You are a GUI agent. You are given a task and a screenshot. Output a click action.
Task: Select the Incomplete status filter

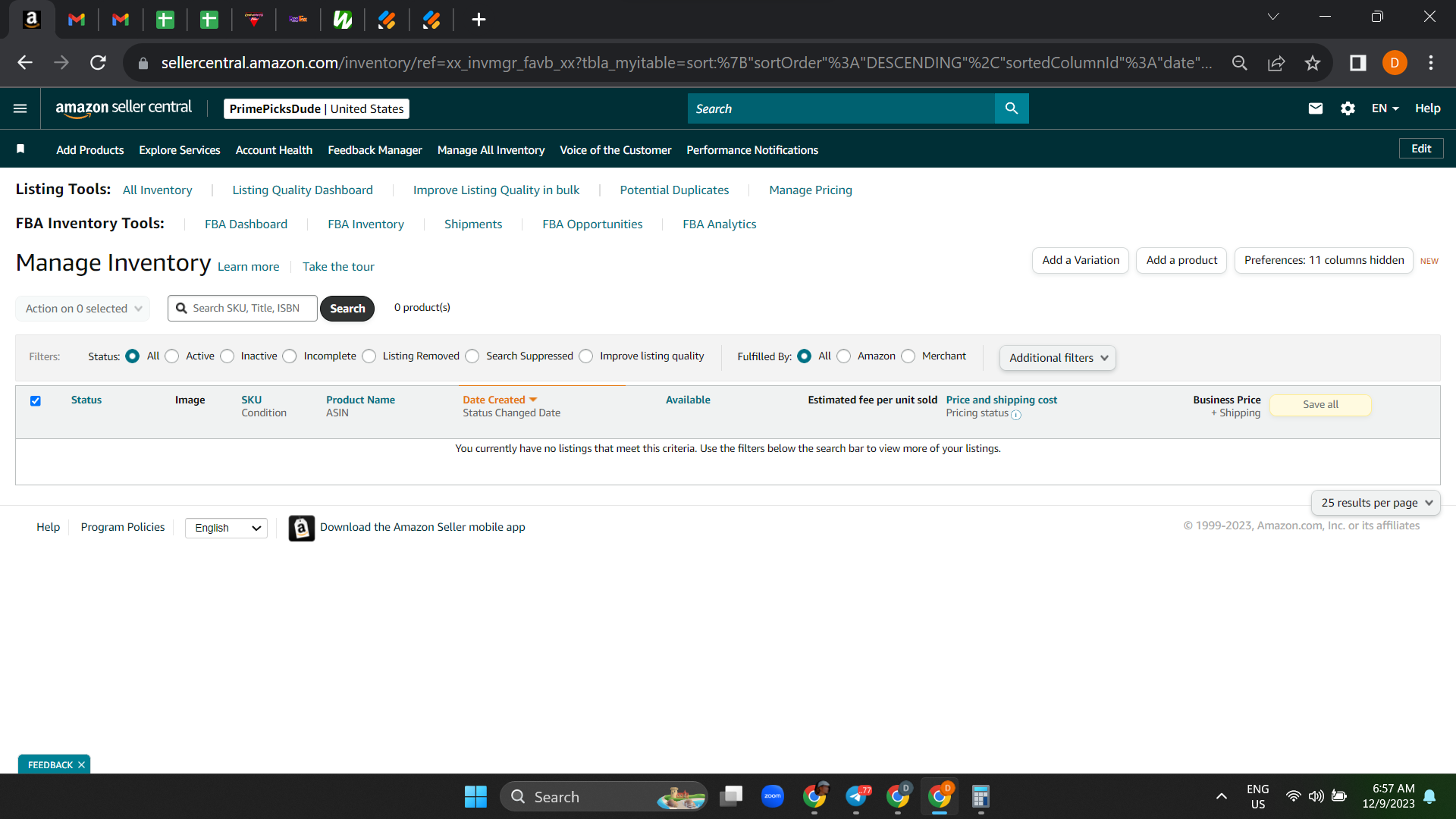point(290,356)
